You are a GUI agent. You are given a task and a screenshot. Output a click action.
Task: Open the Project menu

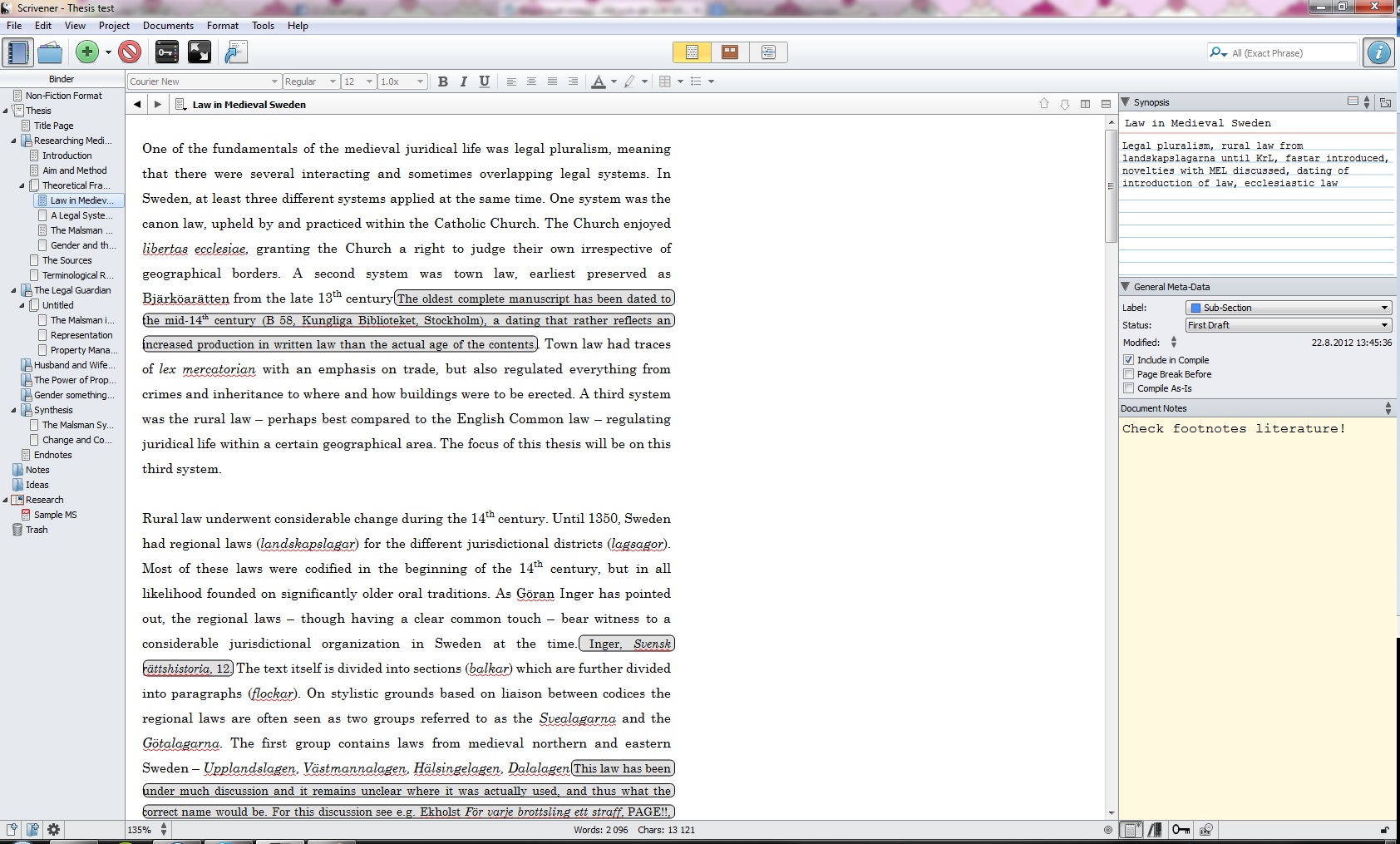[x=114, y=26]
